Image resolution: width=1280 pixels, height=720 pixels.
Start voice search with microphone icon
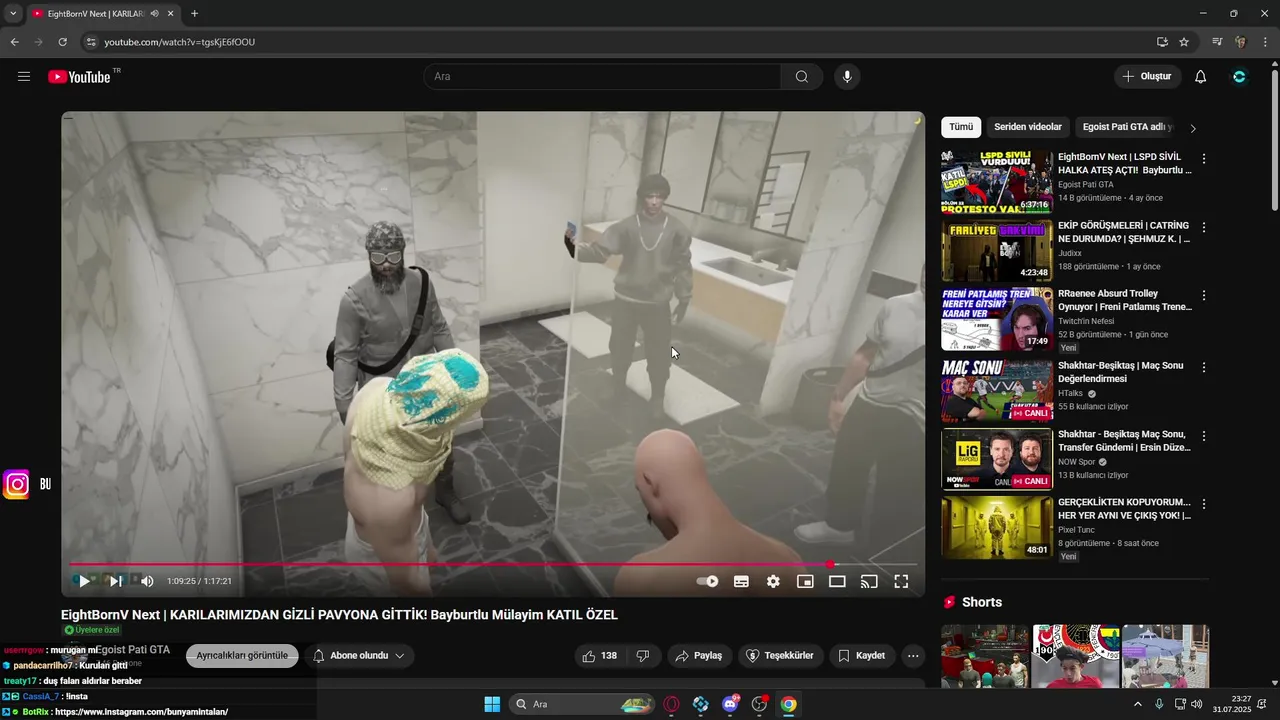[847, 77]
